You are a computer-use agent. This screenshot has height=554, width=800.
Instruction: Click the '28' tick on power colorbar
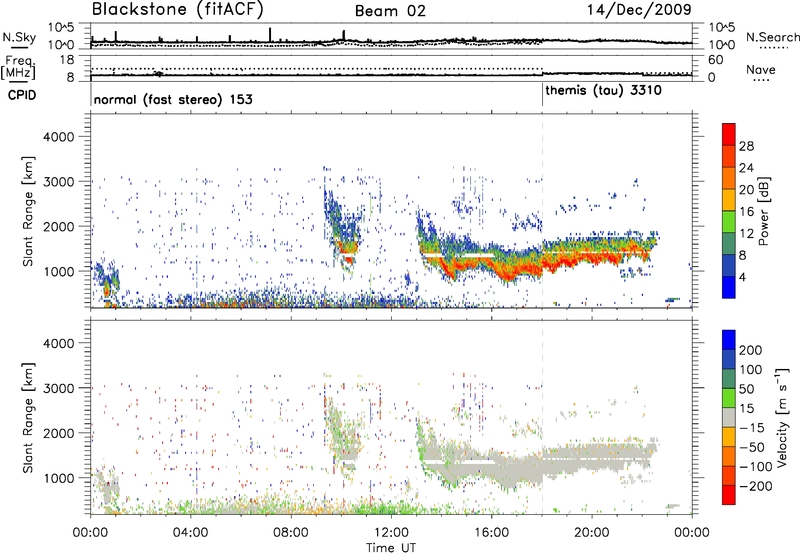pos(746,146)
